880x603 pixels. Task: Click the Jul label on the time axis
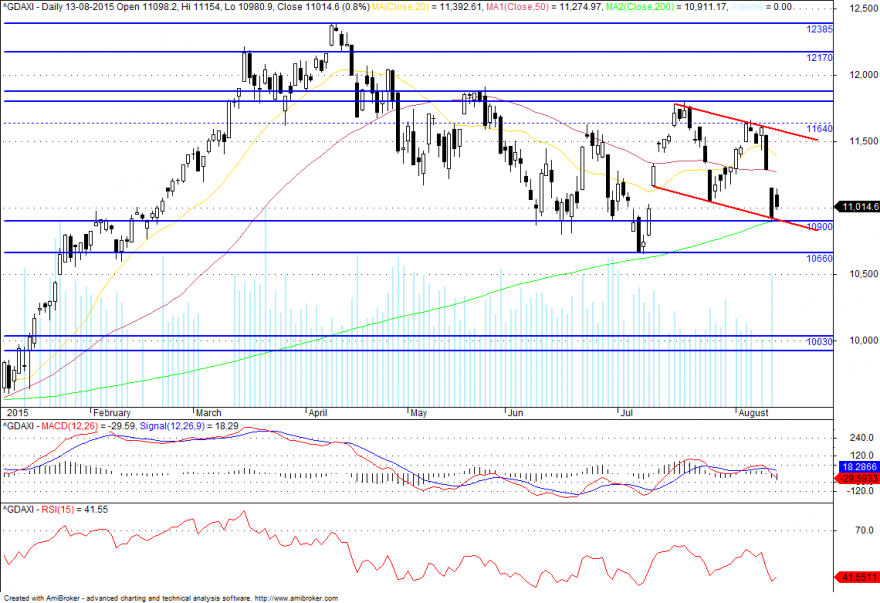(x=627, y=413)
